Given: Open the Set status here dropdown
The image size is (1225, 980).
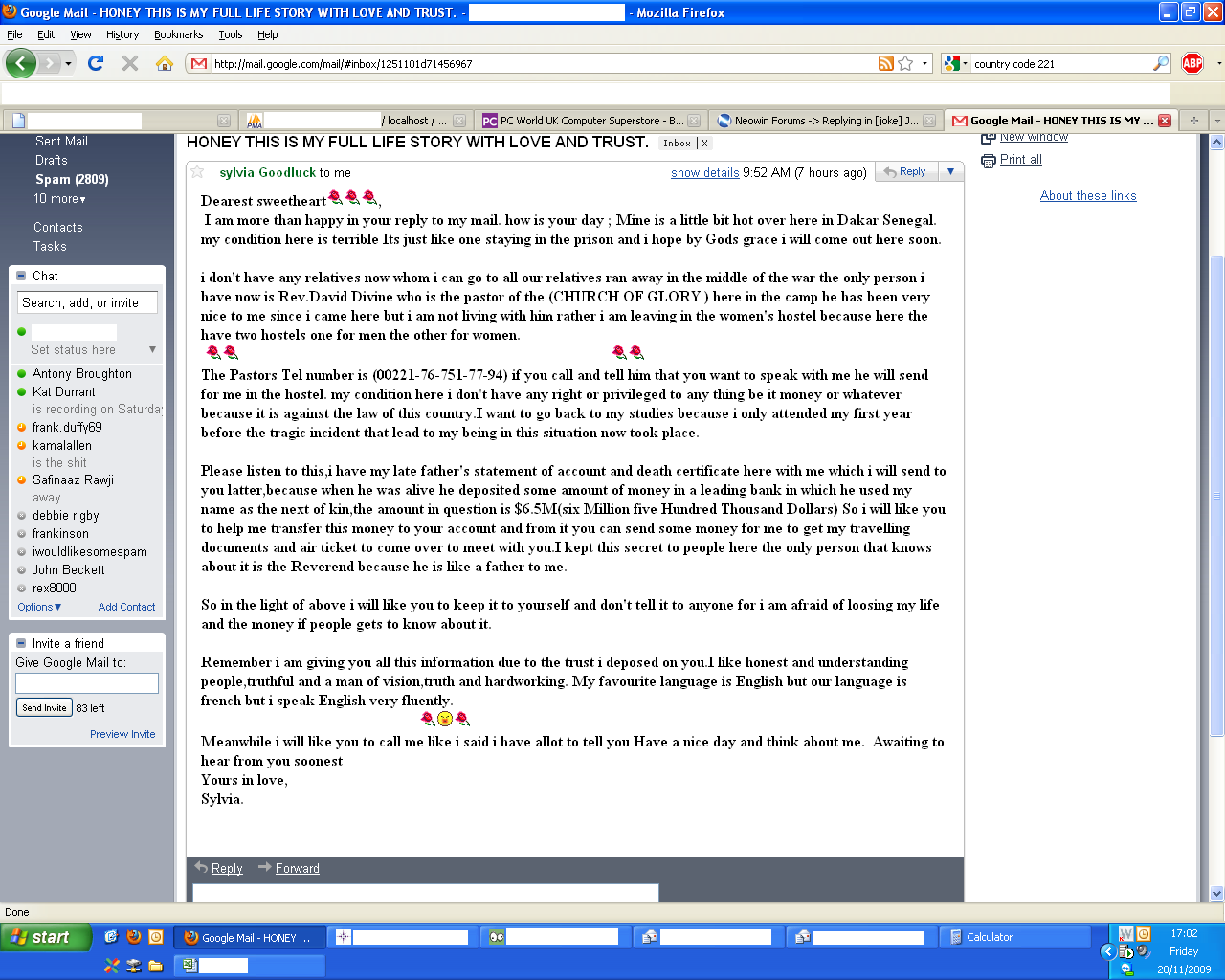Looking at the screenshot, I should [152, 349].
